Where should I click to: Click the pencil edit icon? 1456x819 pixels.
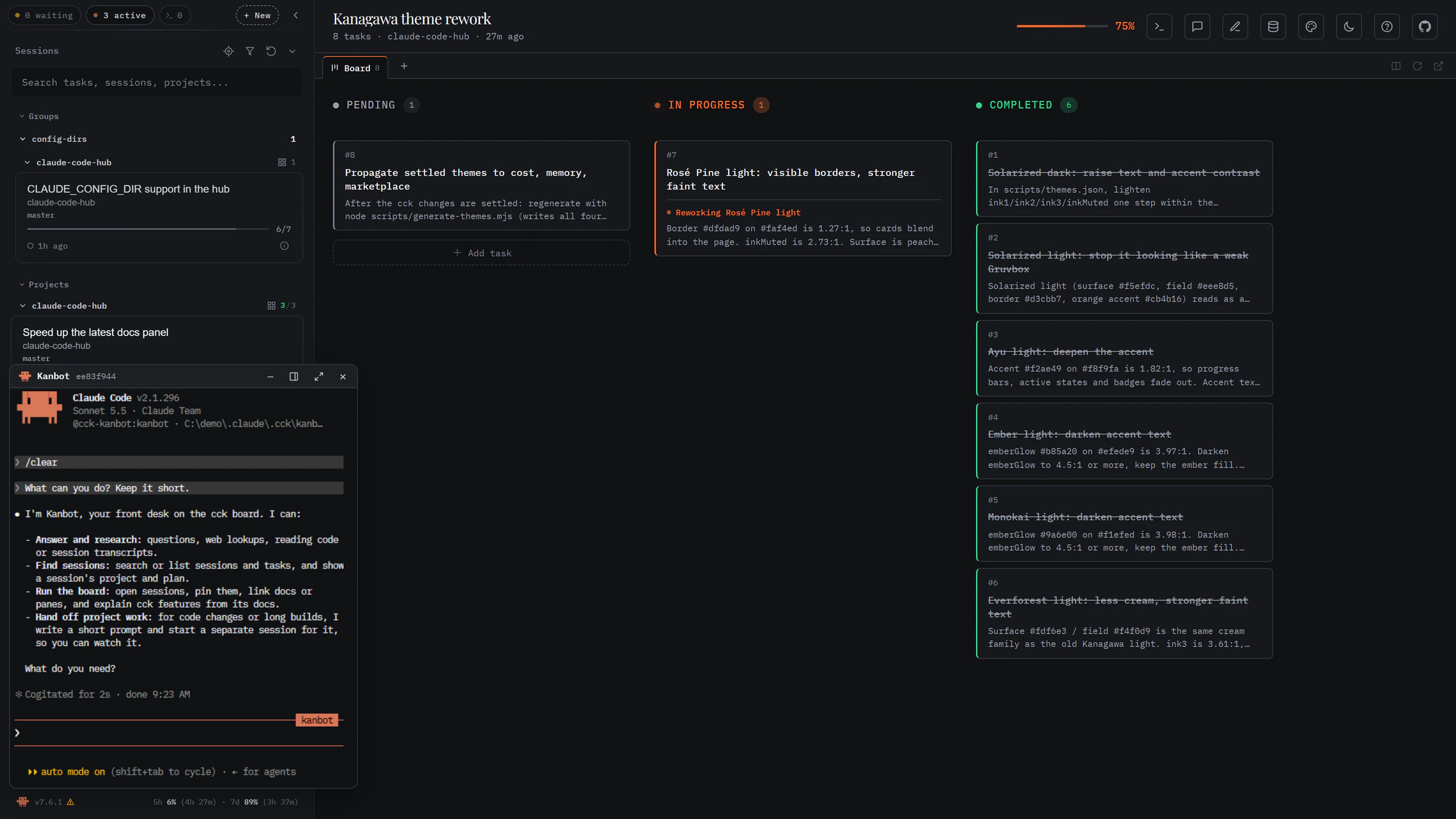point(1235,27)
